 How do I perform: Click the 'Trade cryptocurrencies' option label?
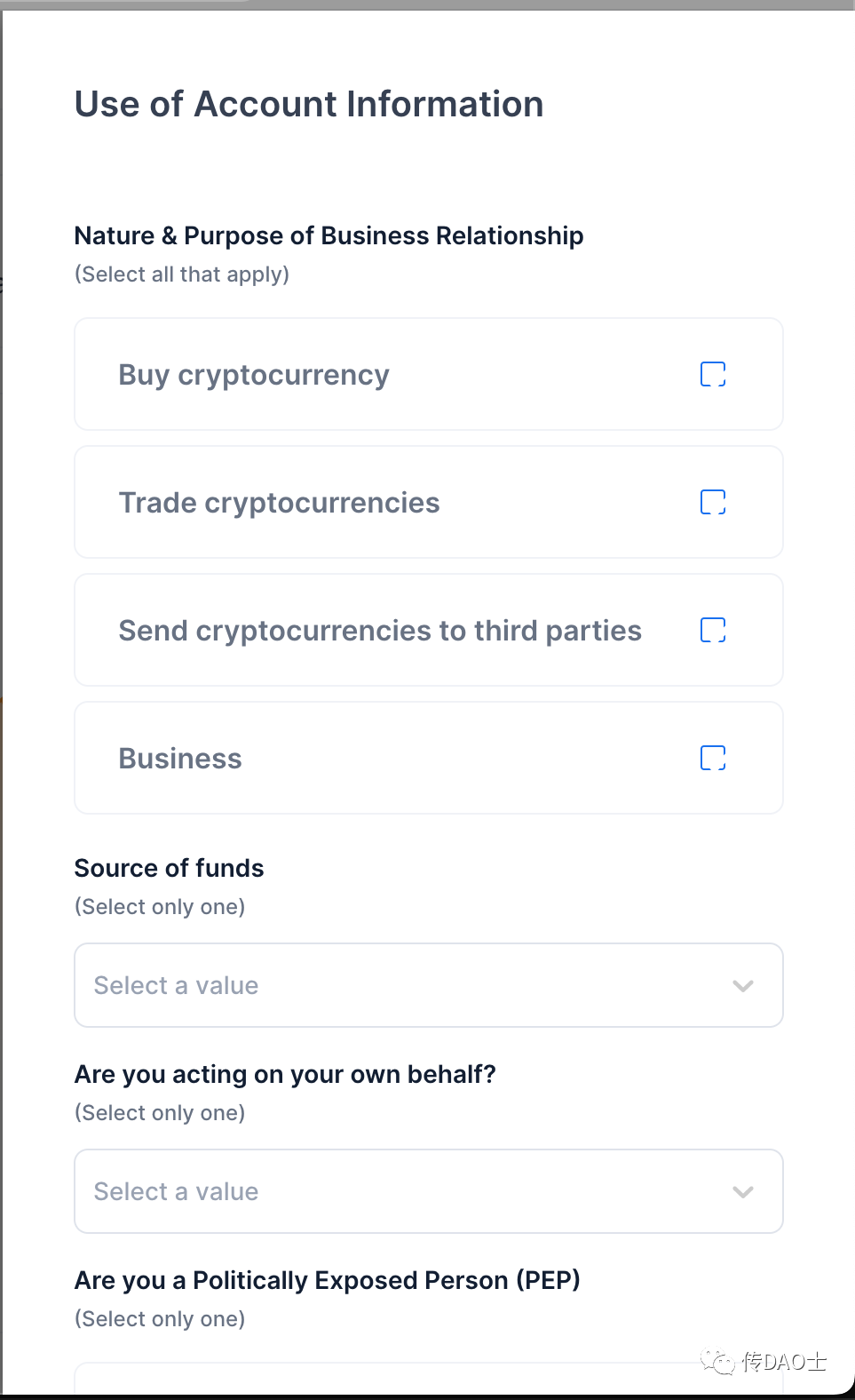[279, 503]
